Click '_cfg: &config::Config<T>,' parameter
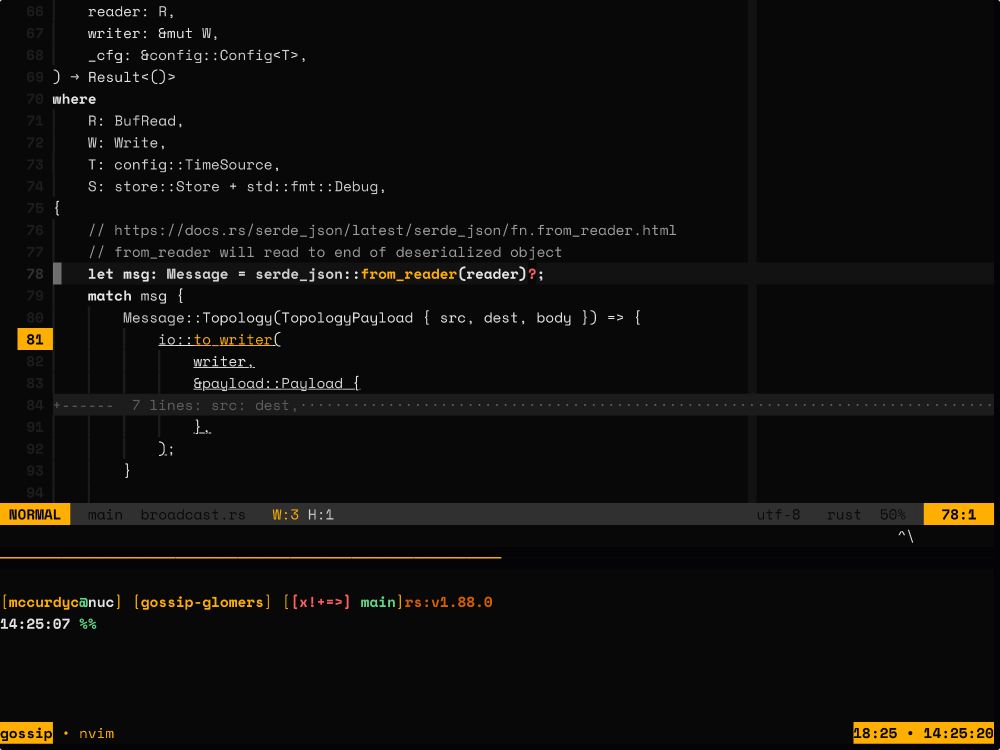Viewport: 1000px width, 750px height. point(198,55)
